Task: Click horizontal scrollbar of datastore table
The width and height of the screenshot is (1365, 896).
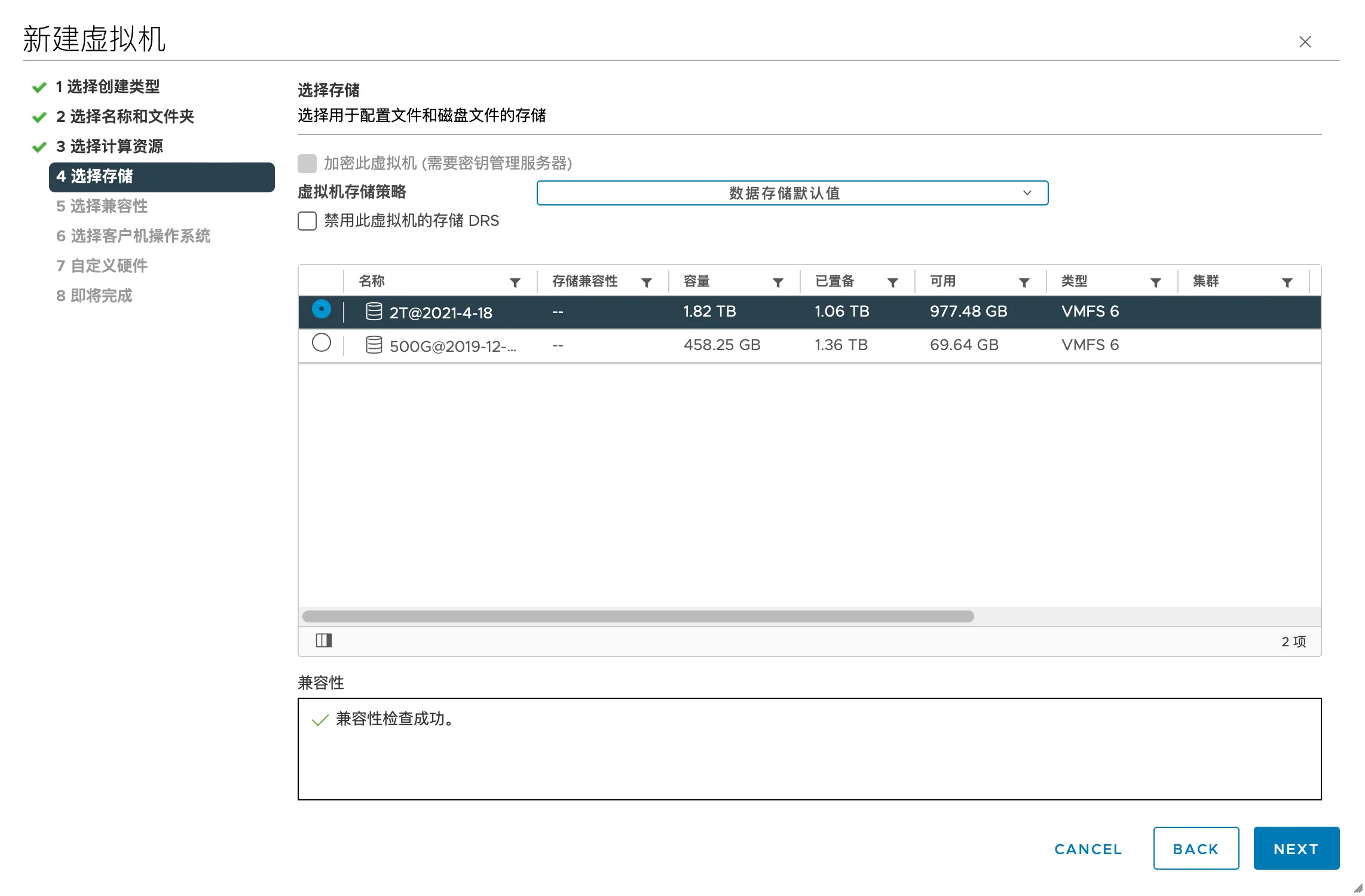Action: click(638, 616)
